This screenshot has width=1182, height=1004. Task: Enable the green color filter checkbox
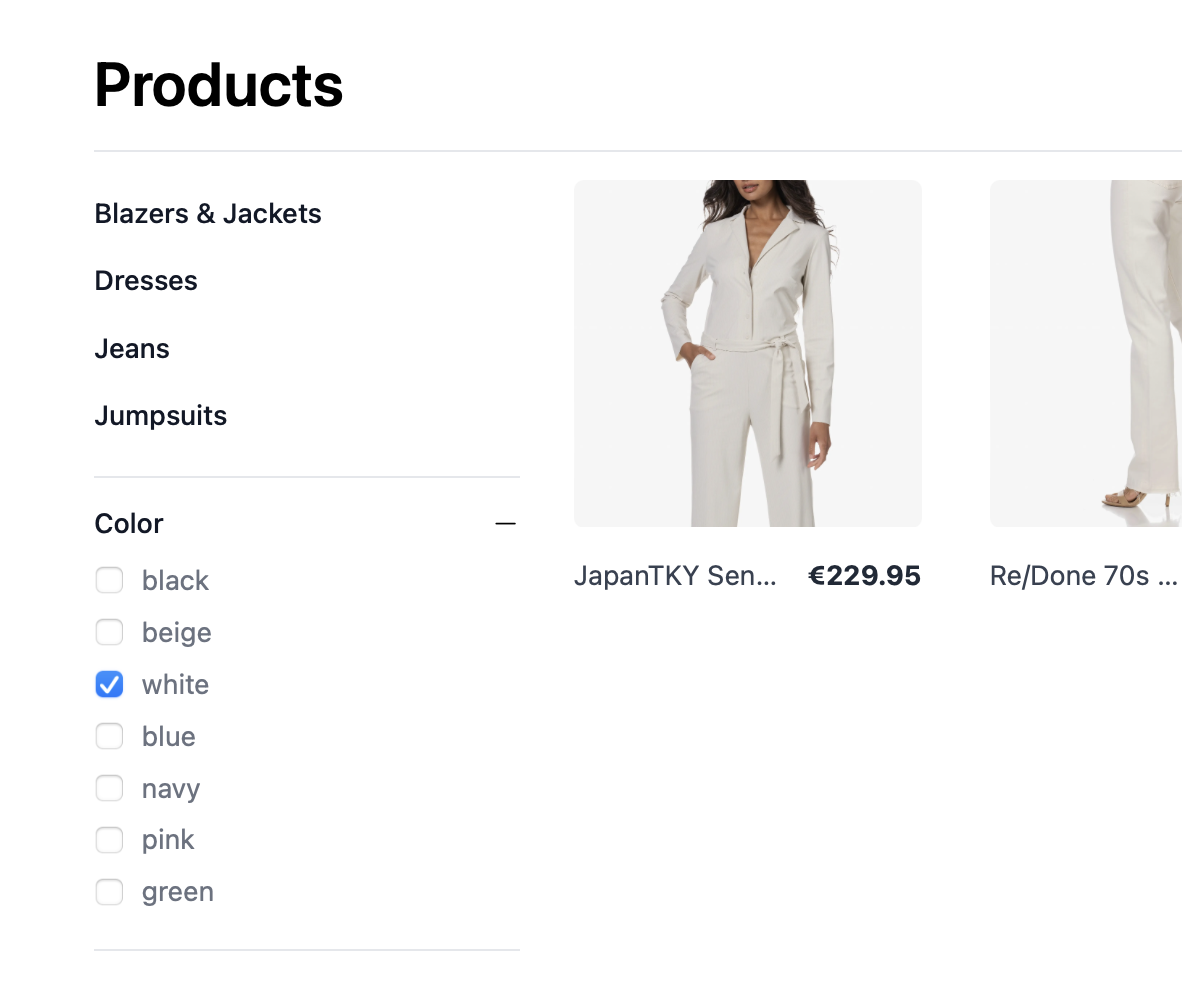[x=109, y=893]
